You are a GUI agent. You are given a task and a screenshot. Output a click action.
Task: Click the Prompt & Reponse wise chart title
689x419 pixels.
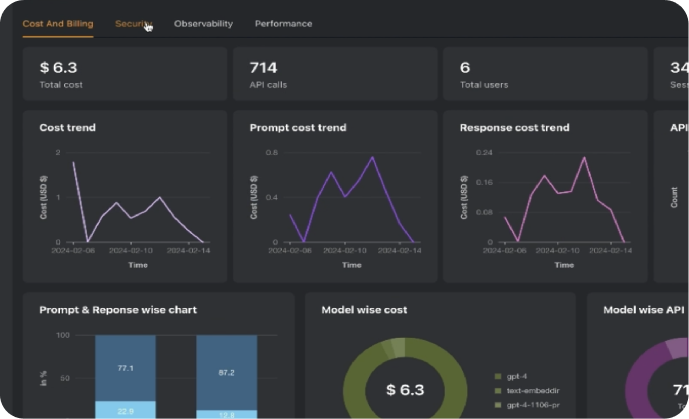(x=118, y=310)
